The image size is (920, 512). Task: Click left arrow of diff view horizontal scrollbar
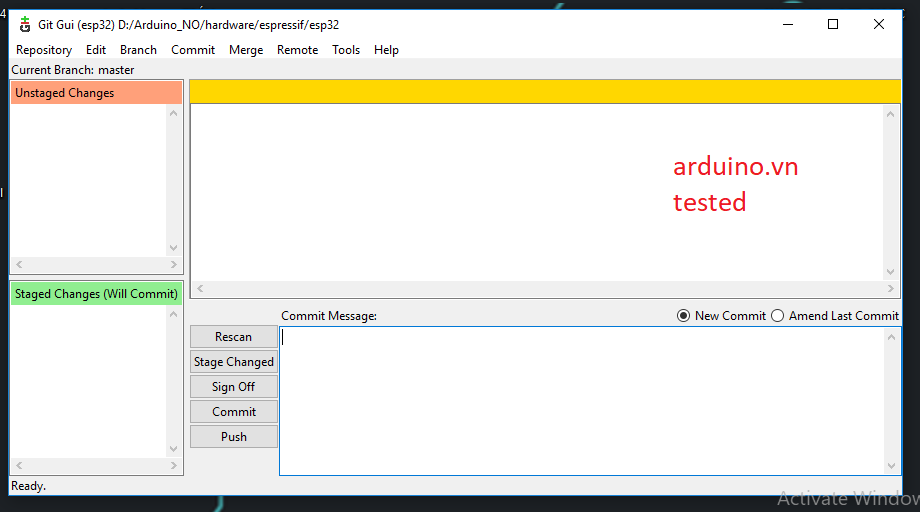point(200,289)
